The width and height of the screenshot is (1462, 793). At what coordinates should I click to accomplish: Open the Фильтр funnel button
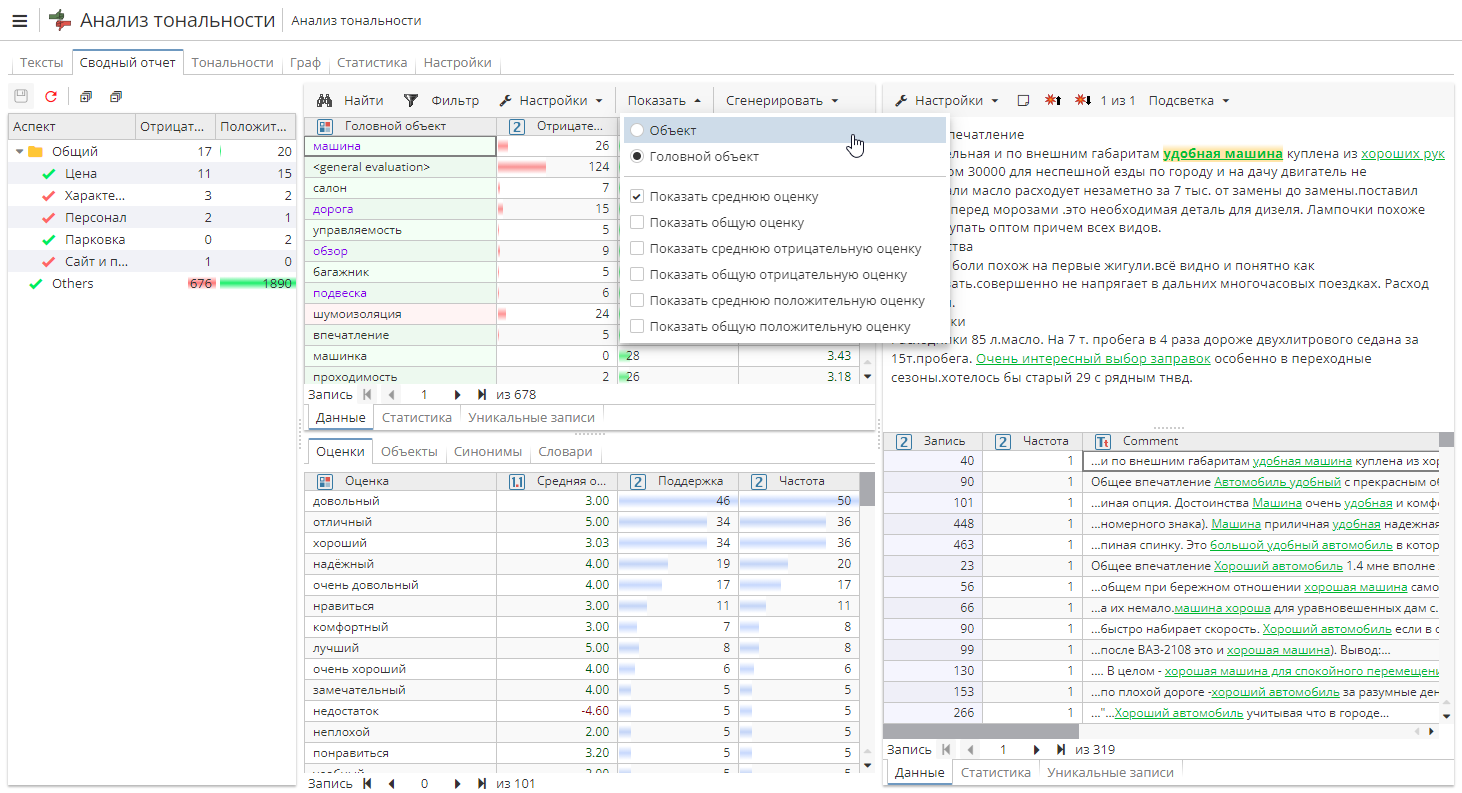click(x=441, y=100)
